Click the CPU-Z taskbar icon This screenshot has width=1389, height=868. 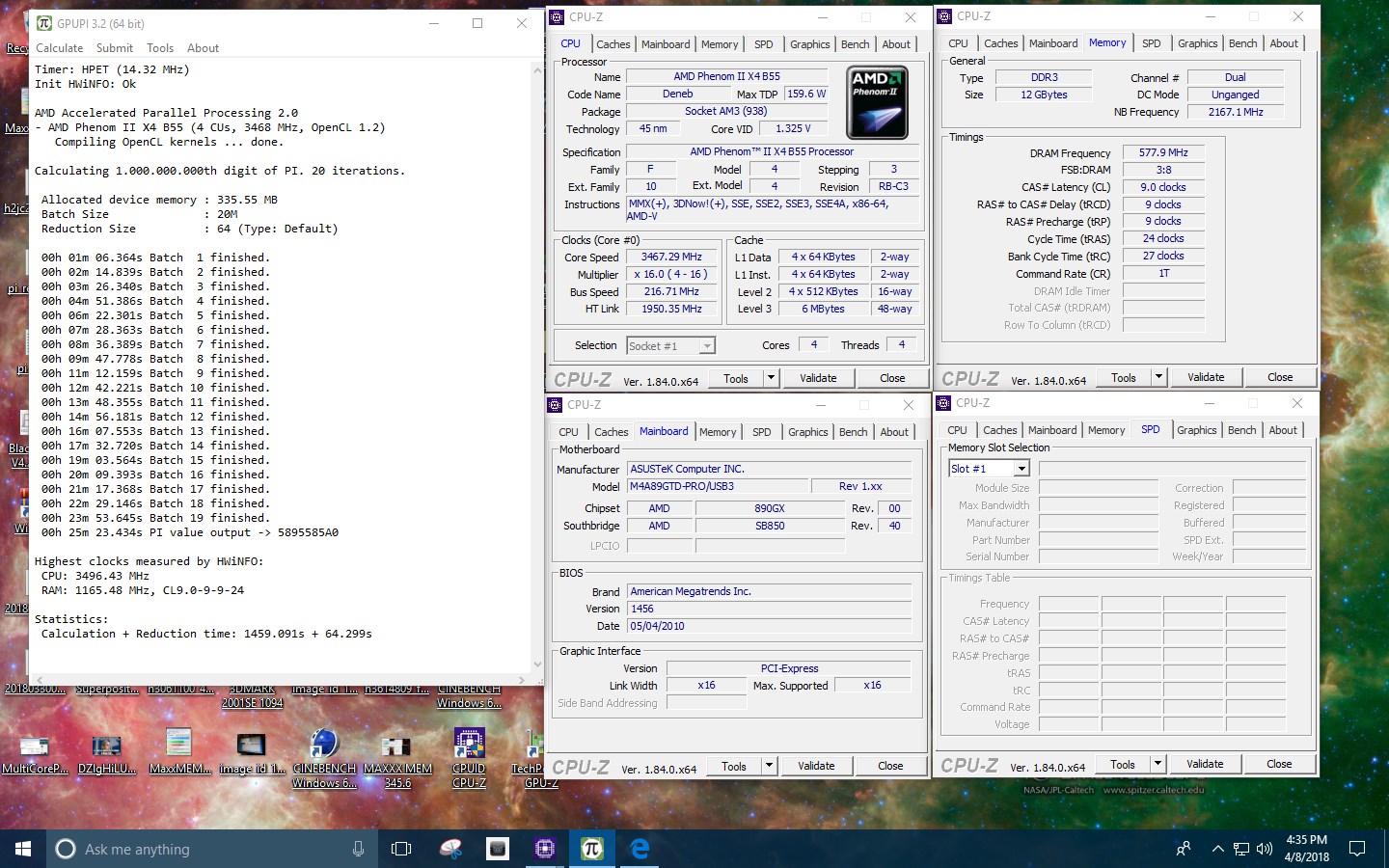[x=545, y=849]
